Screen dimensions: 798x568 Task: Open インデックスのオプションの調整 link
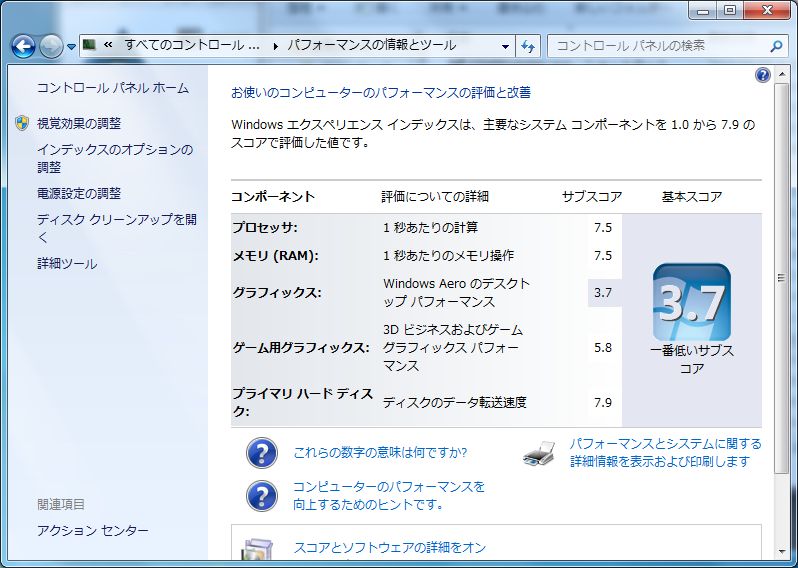tap(115, 158)
